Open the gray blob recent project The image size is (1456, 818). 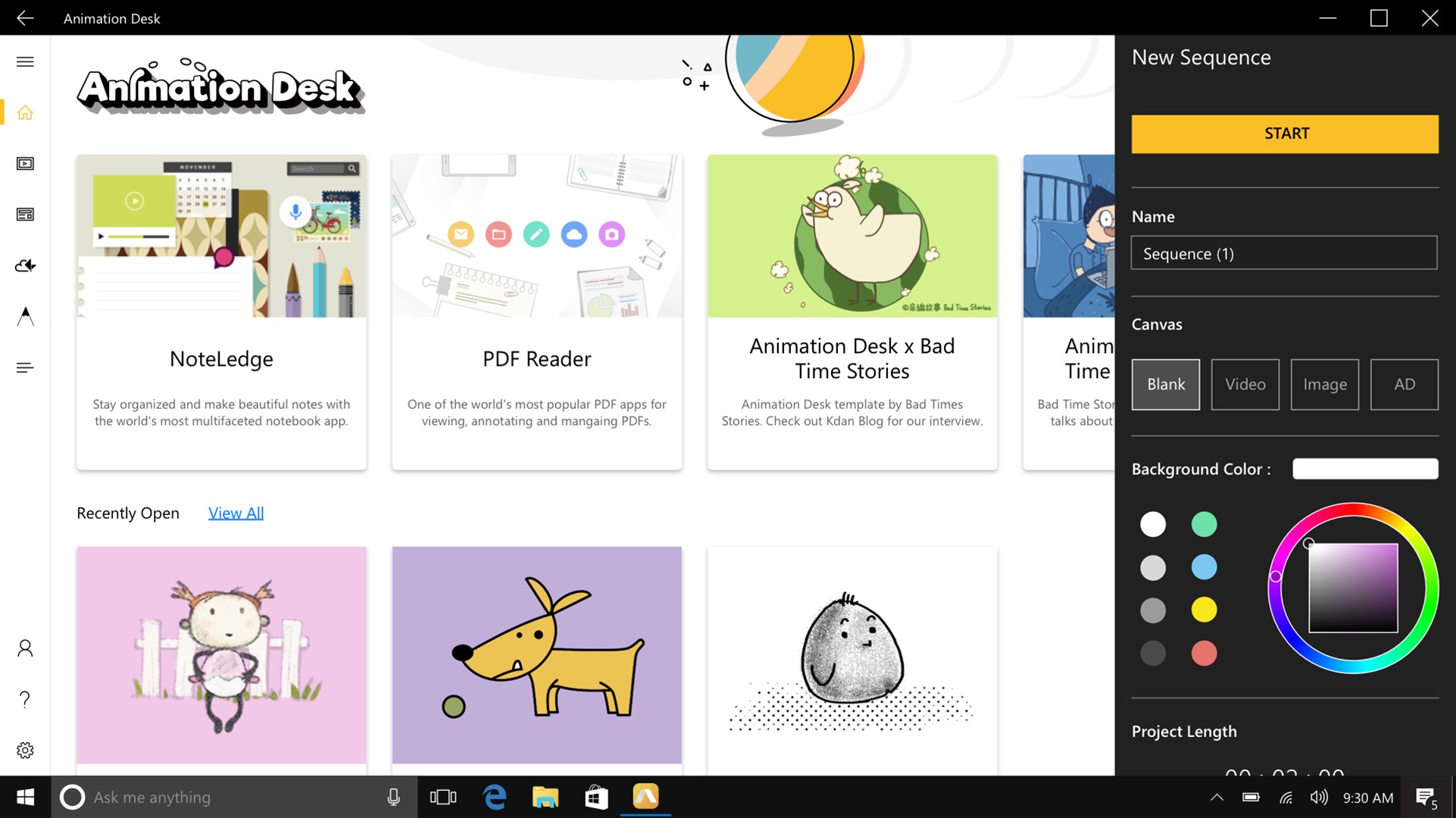coord(852,656)
